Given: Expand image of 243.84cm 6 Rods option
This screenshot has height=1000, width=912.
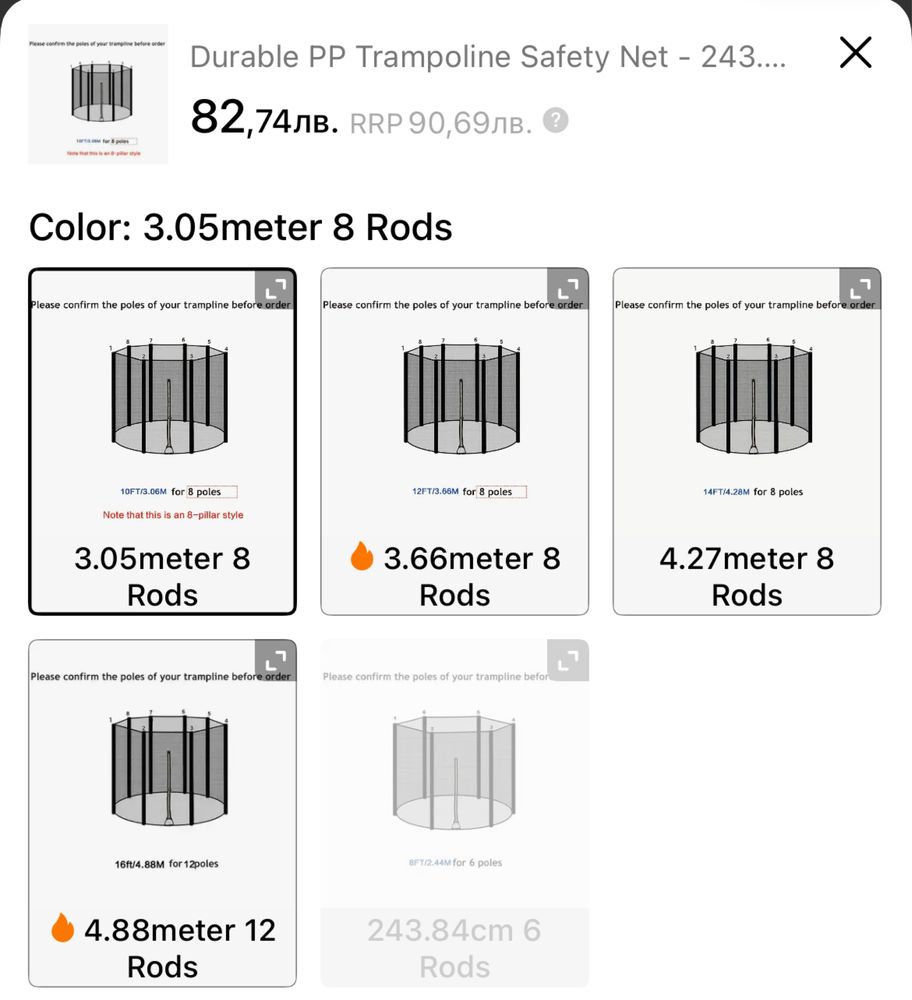Looking at the screenshot, I should (x=568, y=661).
